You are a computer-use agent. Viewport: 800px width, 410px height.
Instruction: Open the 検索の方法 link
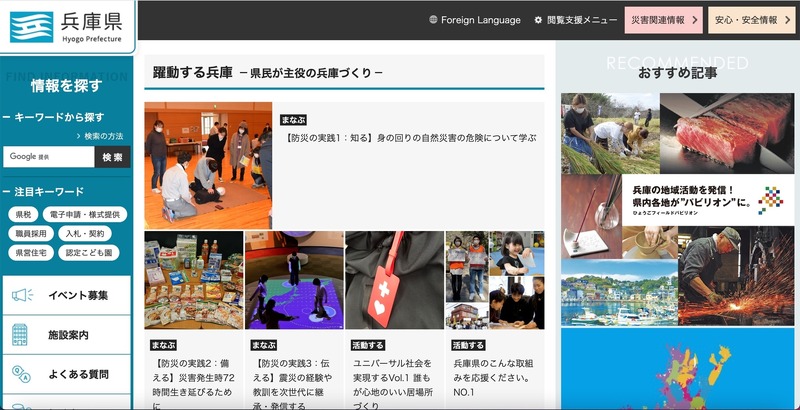[x=100, y=136]
